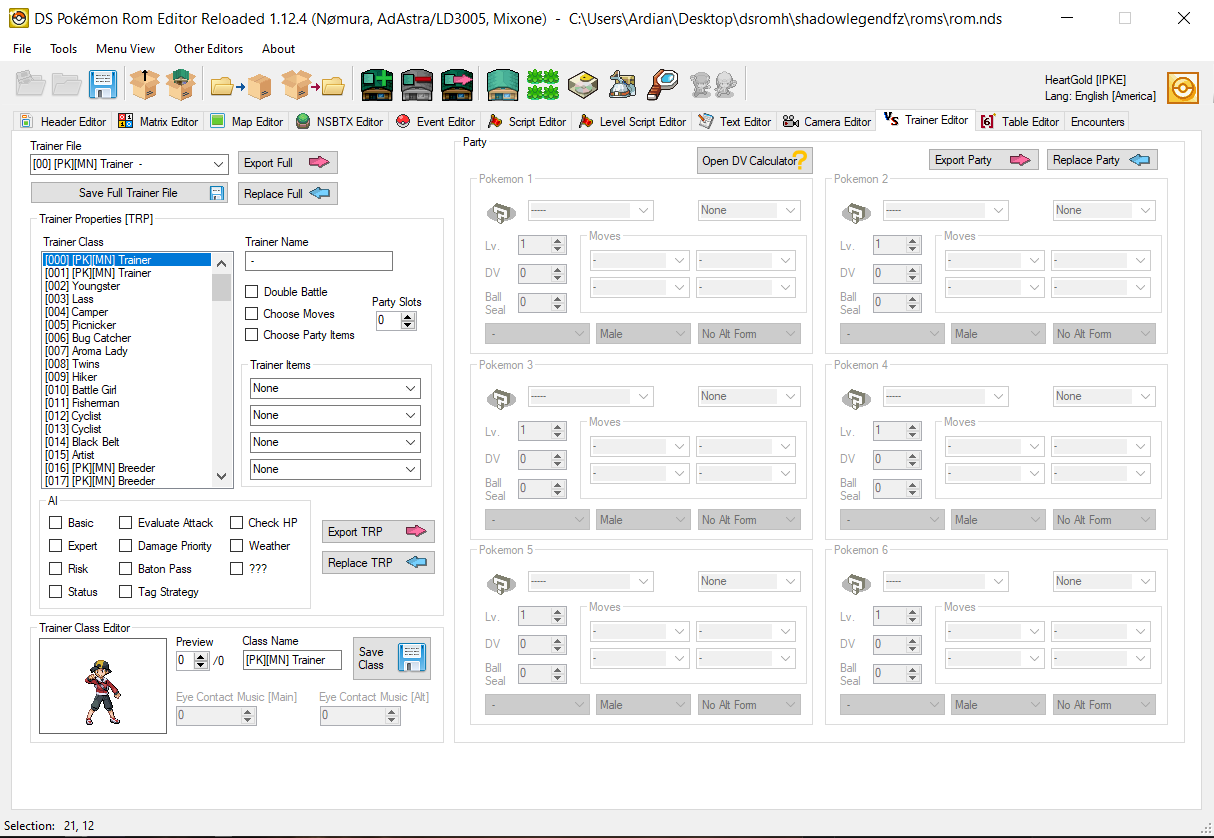Click the building icon with green plus
1214x838 pixels.
[x=377, y=85]
